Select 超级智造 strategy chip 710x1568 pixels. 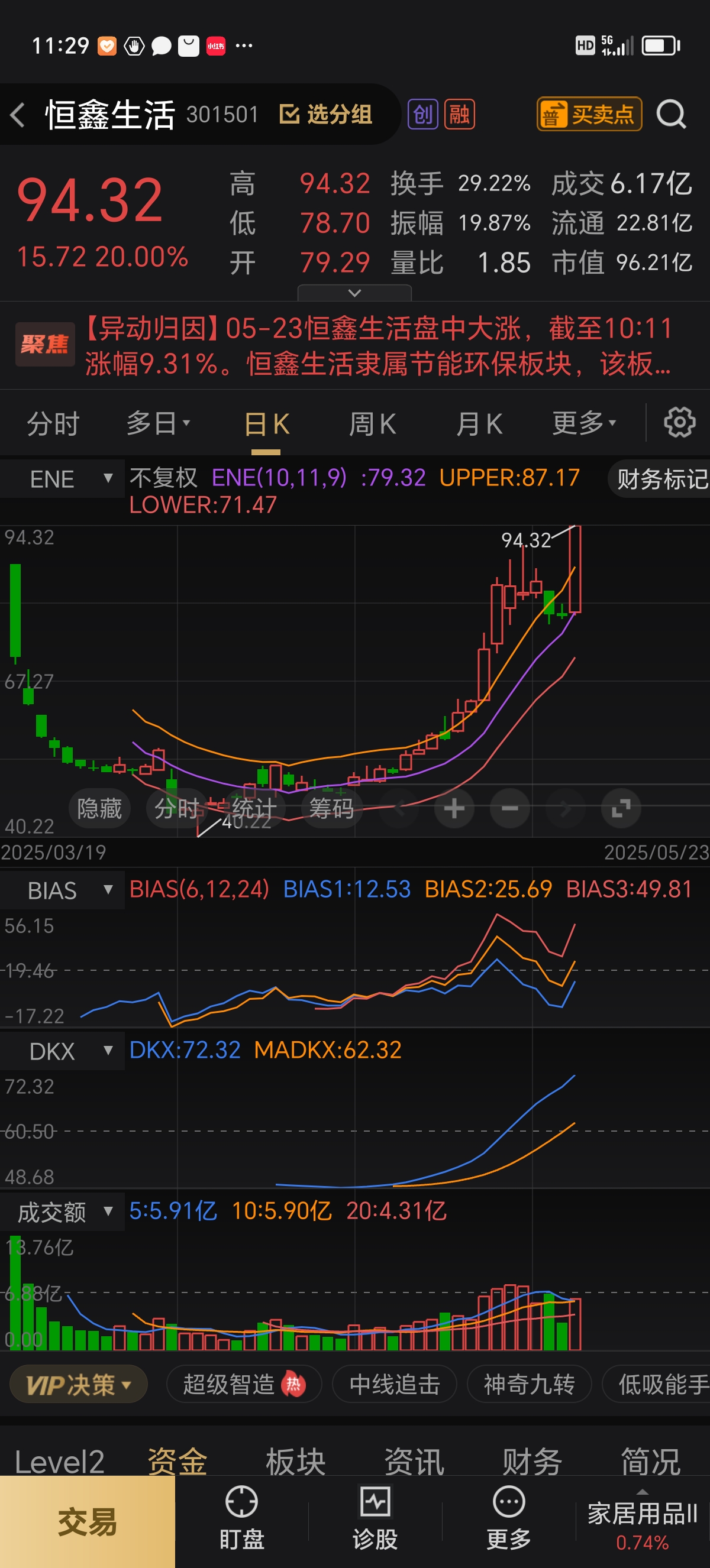(244, 1385)
